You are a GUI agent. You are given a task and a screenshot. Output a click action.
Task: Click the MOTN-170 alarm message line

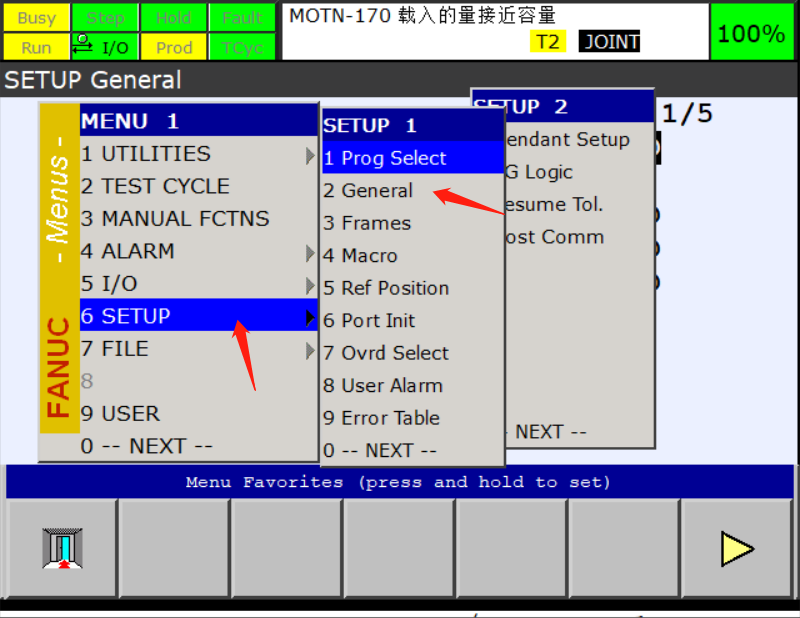click(422, 15)
